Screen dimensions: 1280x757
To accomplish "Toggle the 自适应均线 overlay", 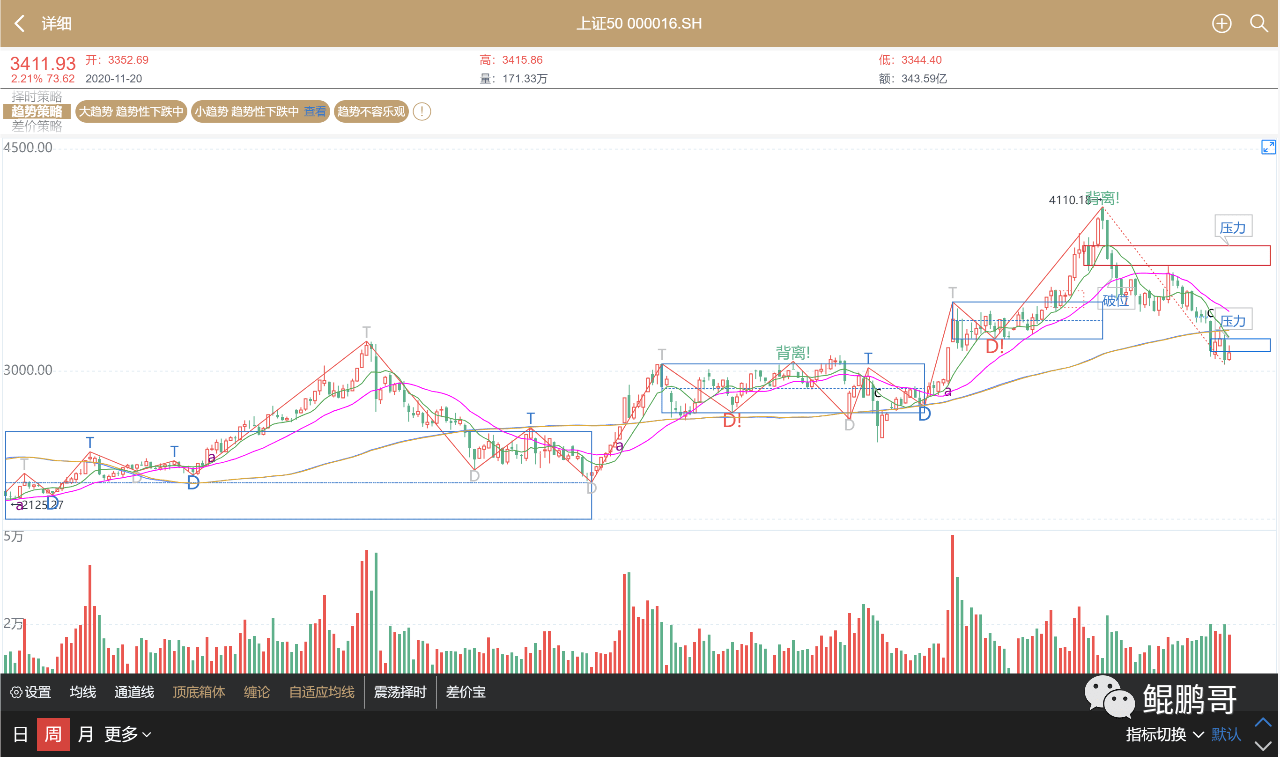I will [321, 692].
